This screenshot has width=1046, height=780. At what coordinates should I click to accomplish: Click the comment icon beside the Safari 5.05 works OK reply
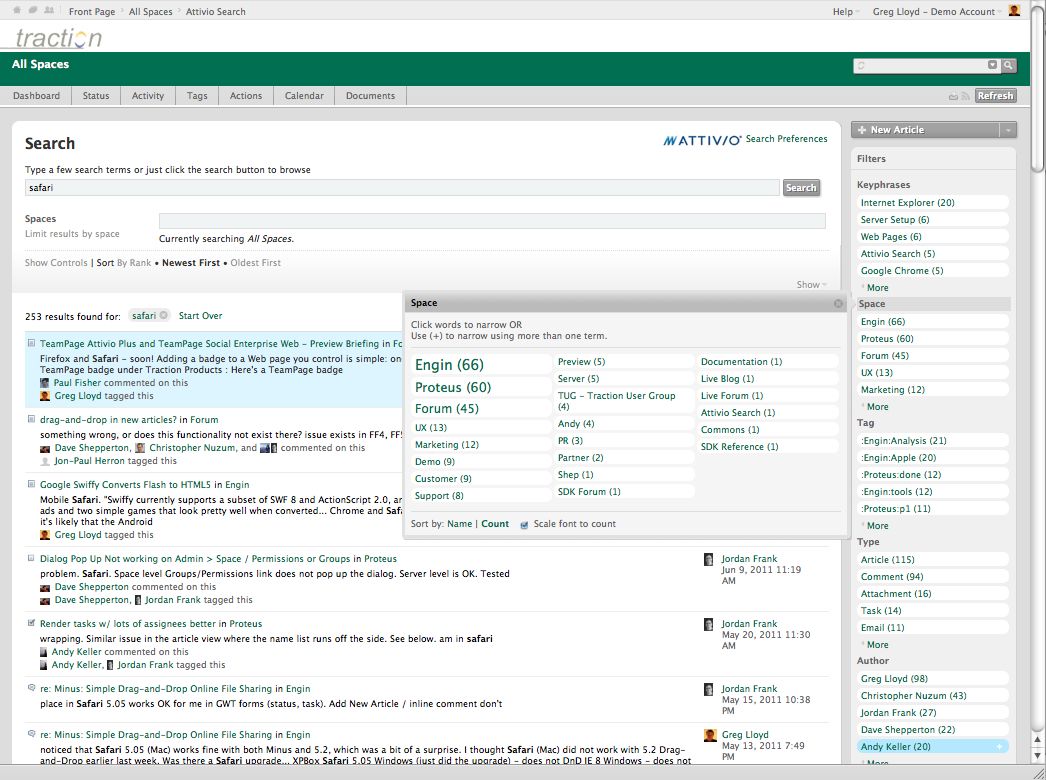31,688
